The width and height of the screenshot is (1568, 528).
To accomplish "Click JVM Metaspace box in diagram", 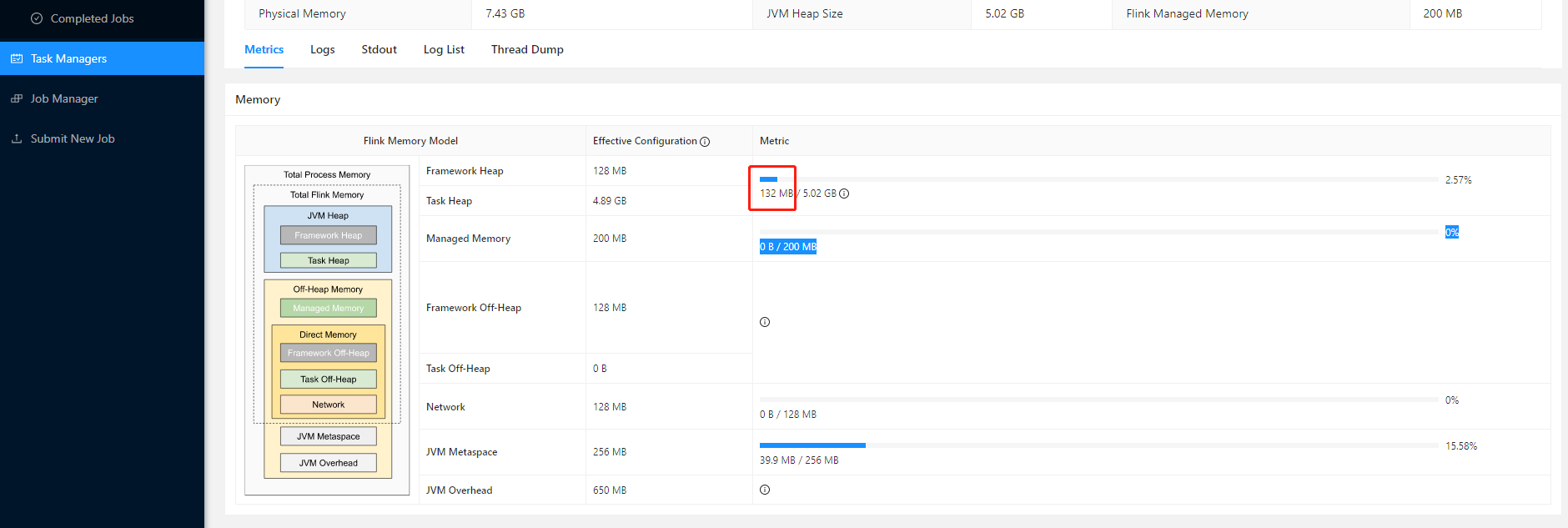I will [329, 436].
